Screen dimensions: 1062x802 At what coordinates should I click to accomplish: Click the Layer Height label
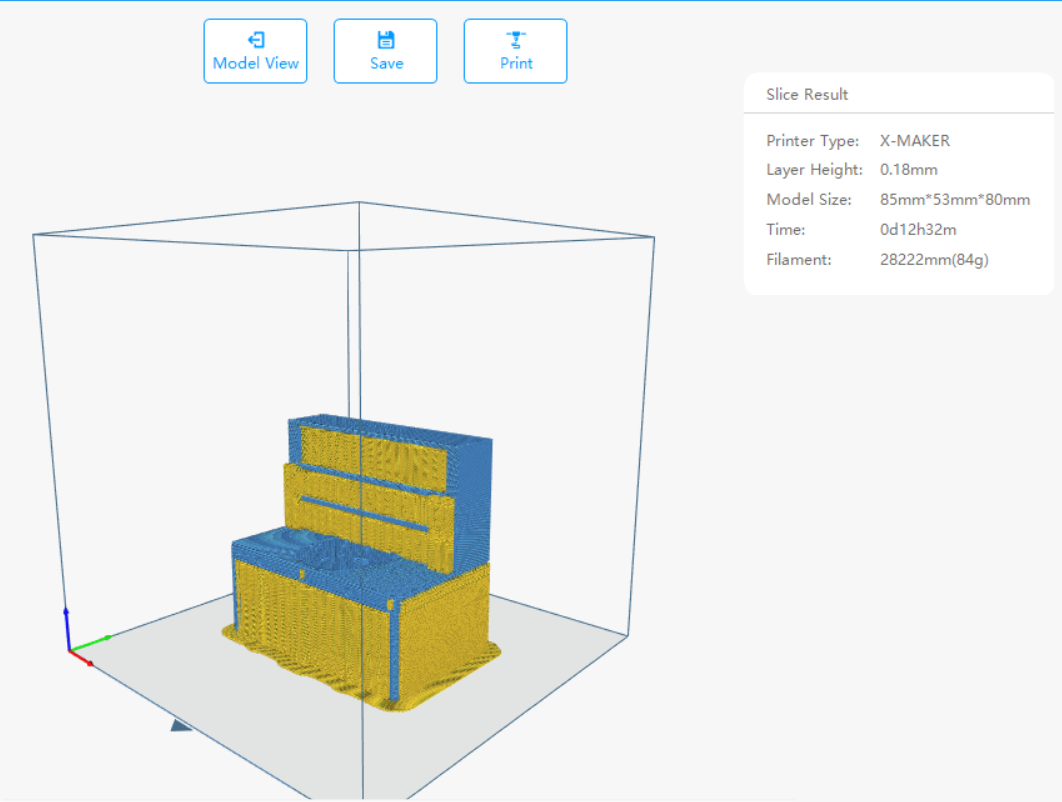point(814,170)
